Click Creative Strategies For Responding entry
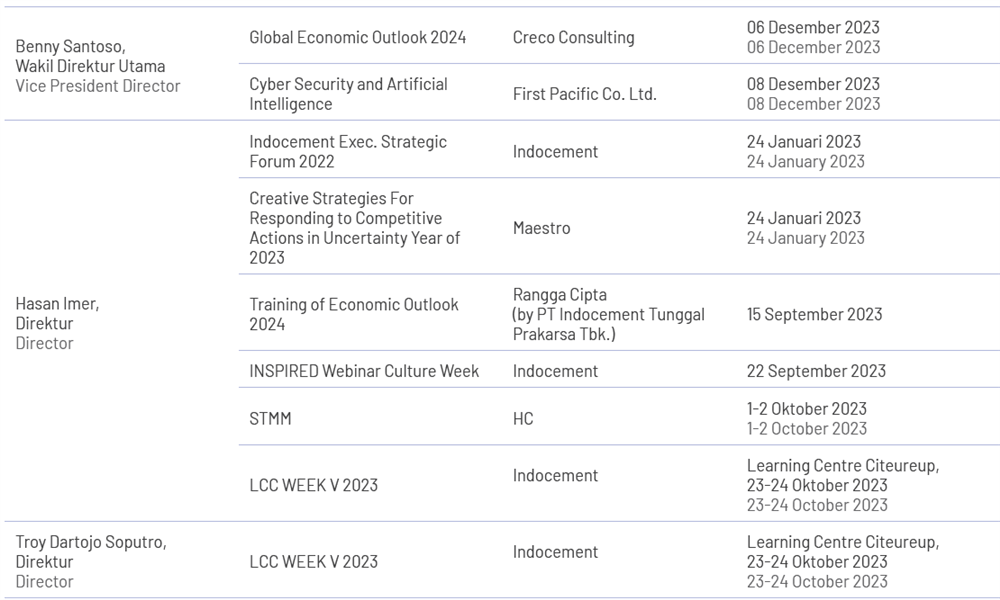 (x=355, y=228)
